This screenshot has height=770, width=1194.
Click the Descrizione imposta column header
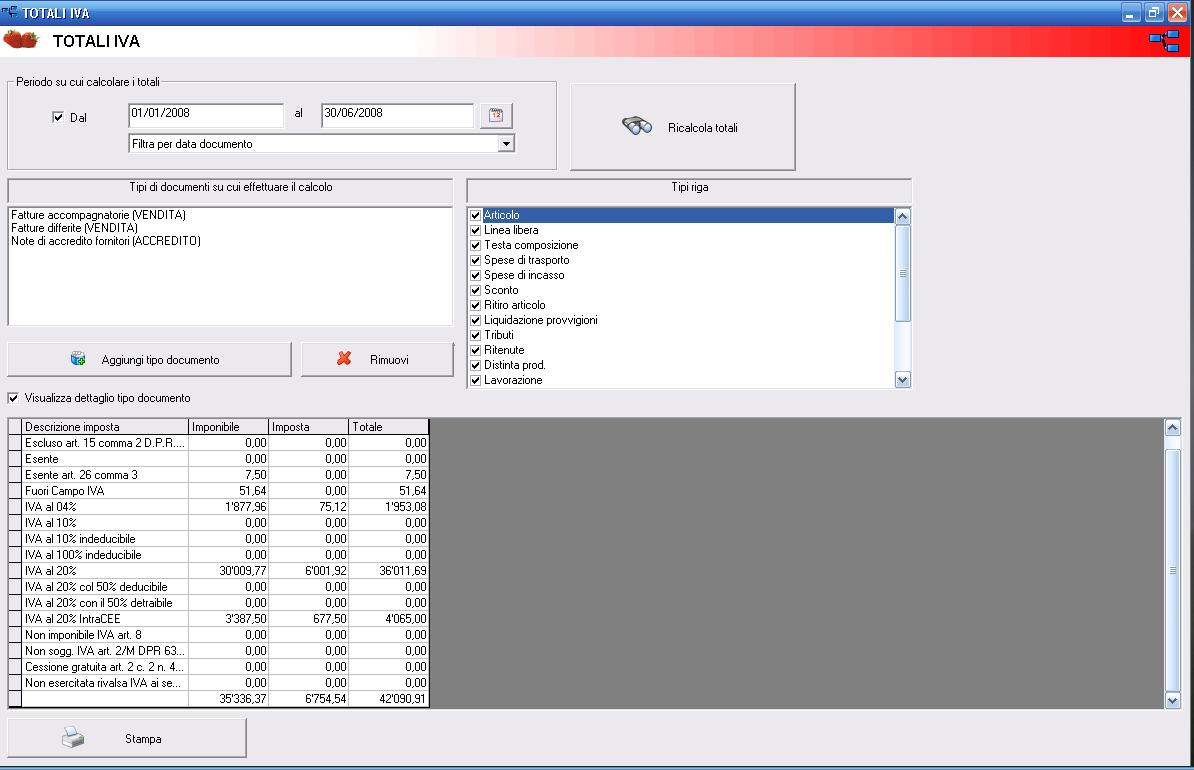pyautogui.click(x=105, y=427)
